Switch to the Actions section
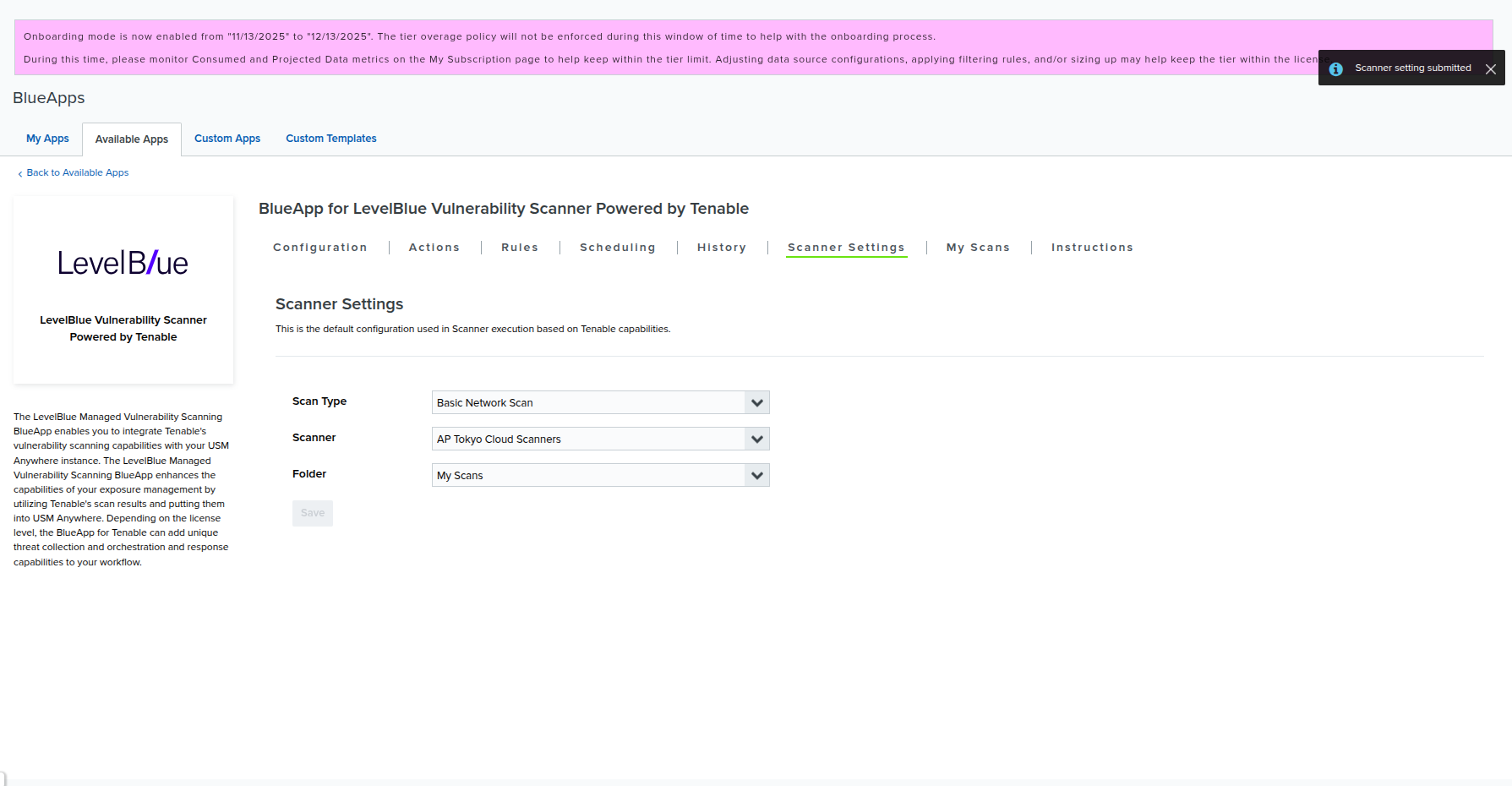This screenshot has height=786, width=1512. 434,248
